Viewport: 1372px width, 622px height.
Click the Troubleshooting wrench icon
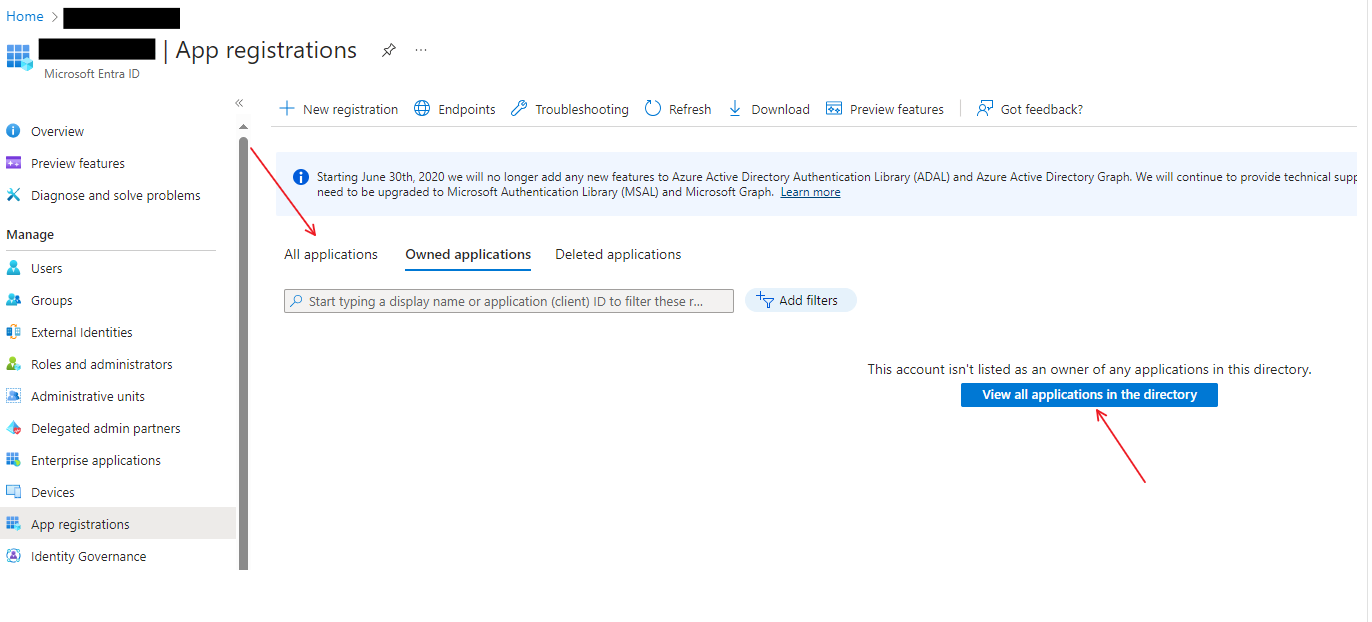tap(519, 109)
